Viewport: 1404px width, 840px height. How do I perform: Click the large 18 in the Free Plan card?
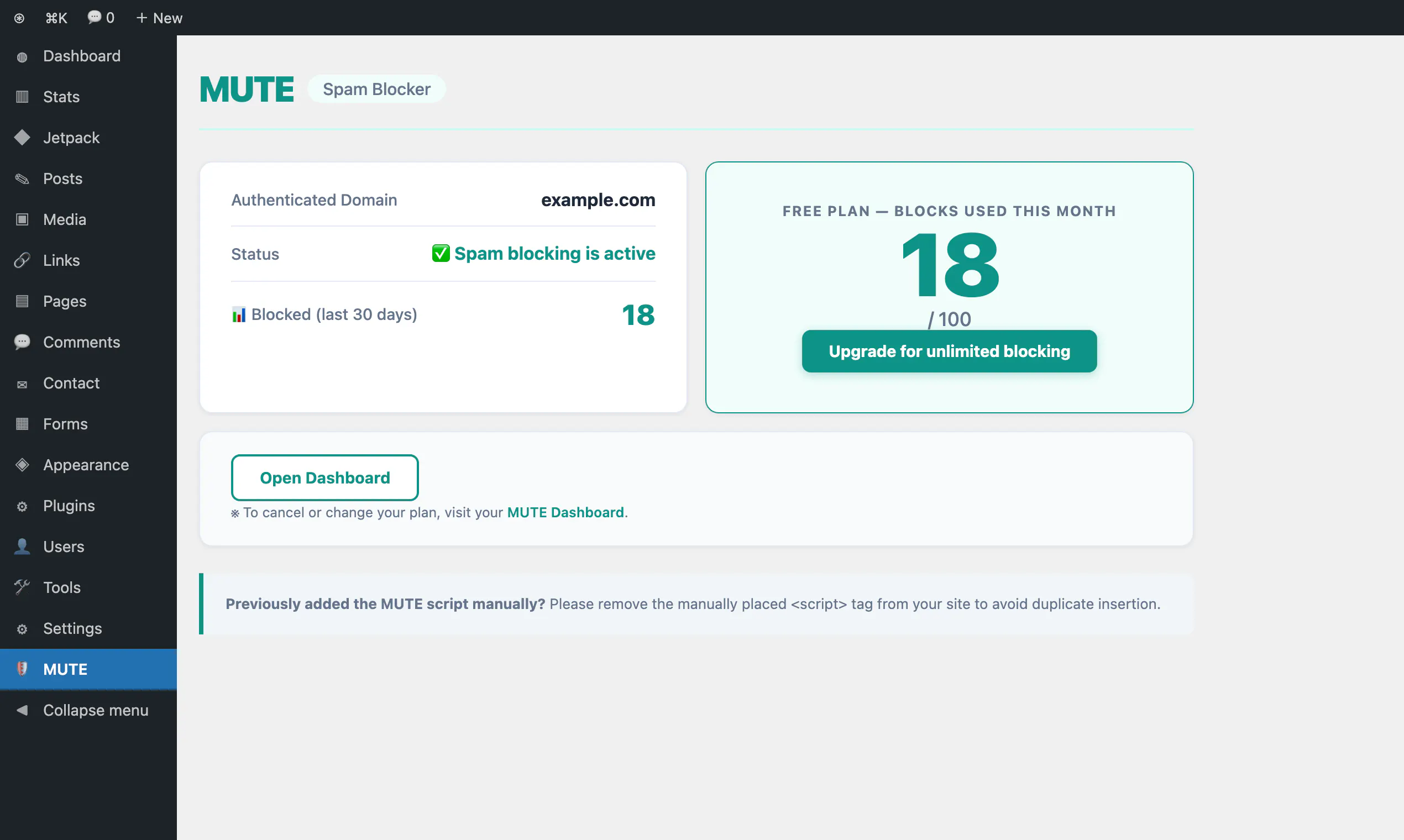coord(951,265)
